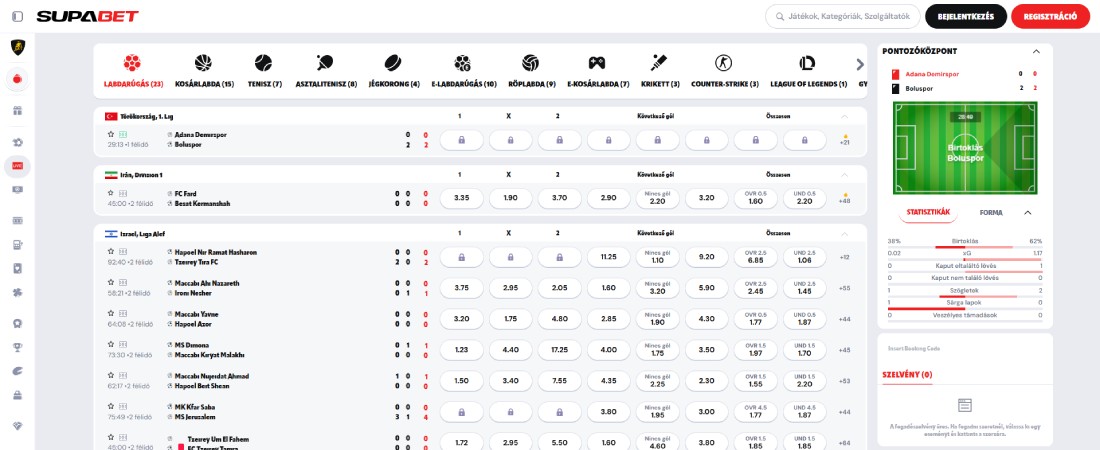Open the LIVE betting icon in sidebar

[18, 166]
